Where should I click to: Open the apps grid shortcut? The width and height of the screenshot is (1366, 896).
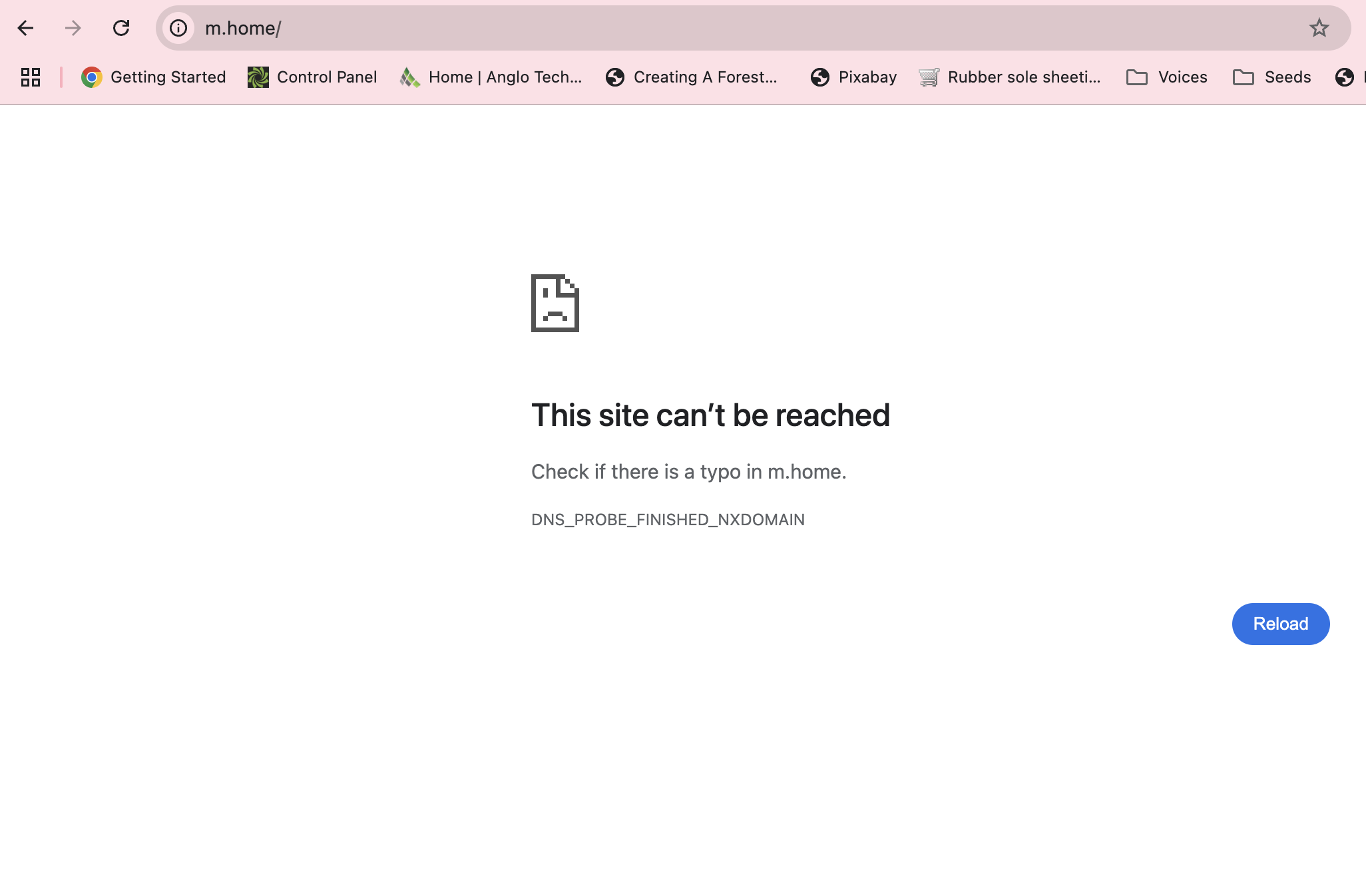tap(31, 77)
